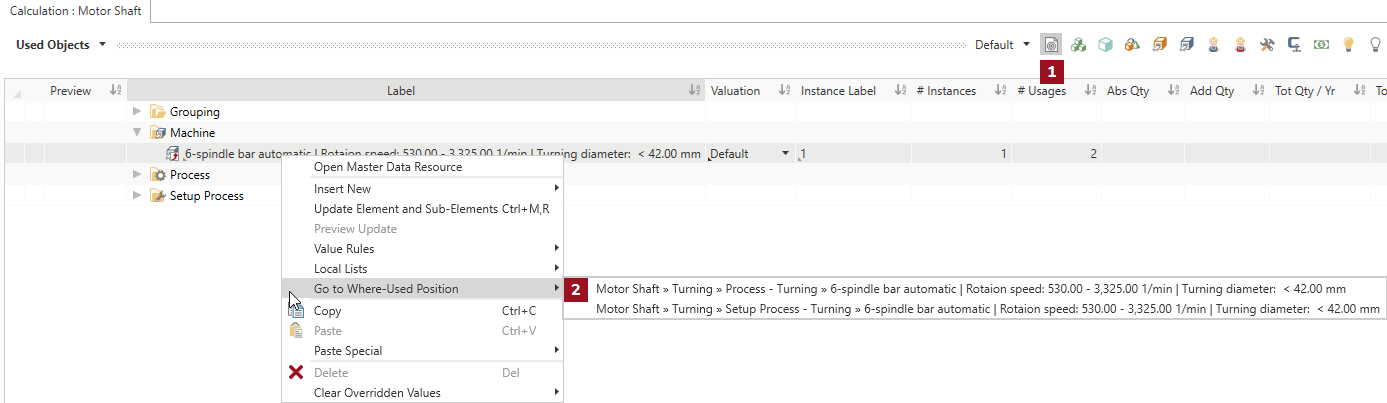The width and height of the screenshot is (1387, 403).
Task: Click the yellow light bulb toolbar icon
Action: (1348, 44)
